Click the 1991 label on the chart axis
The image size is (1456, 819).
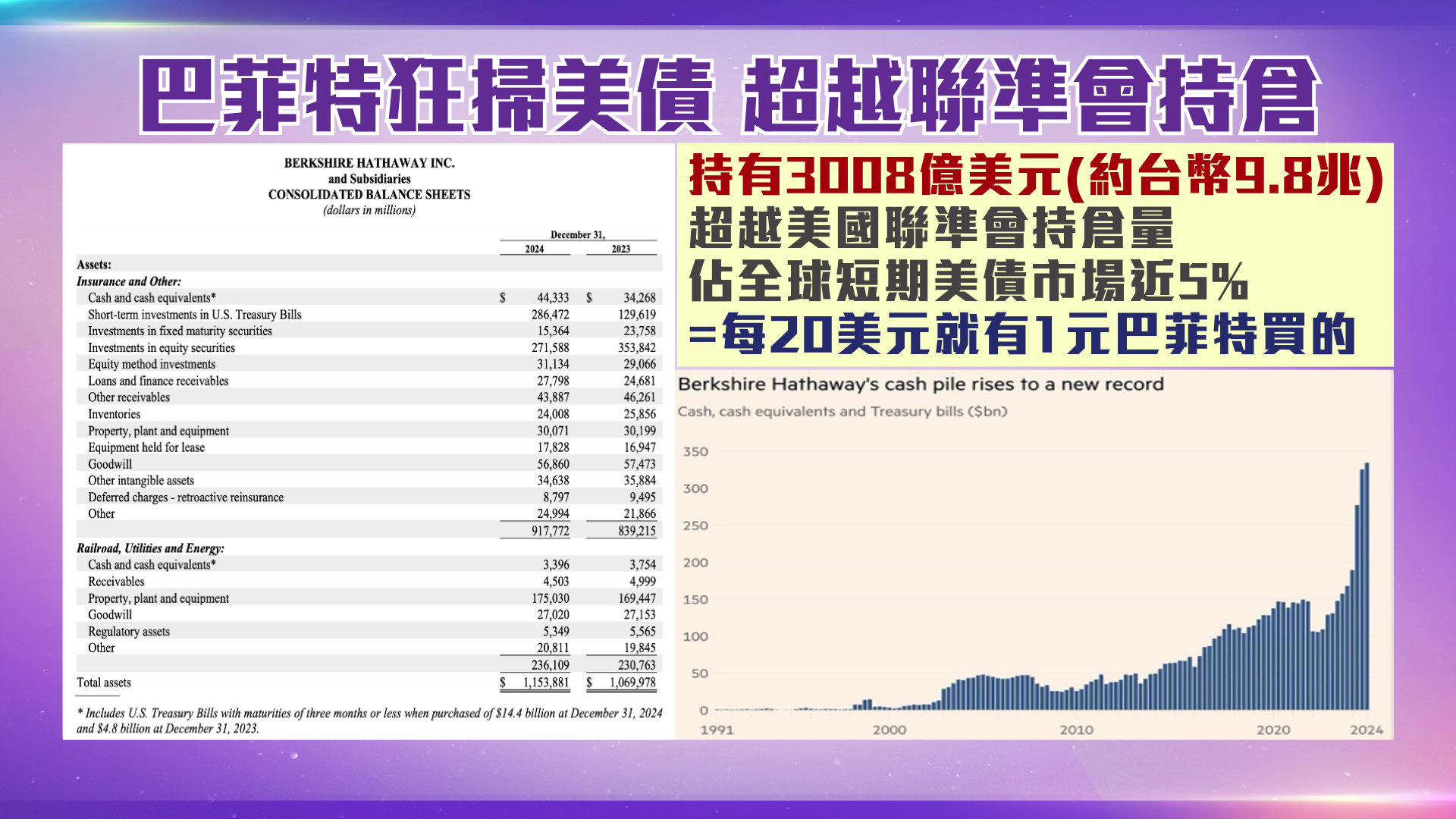[716, 730]
